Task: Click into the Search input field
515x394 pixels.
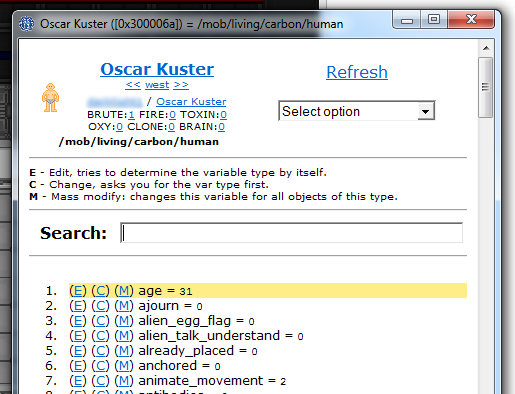Action: 291,233
